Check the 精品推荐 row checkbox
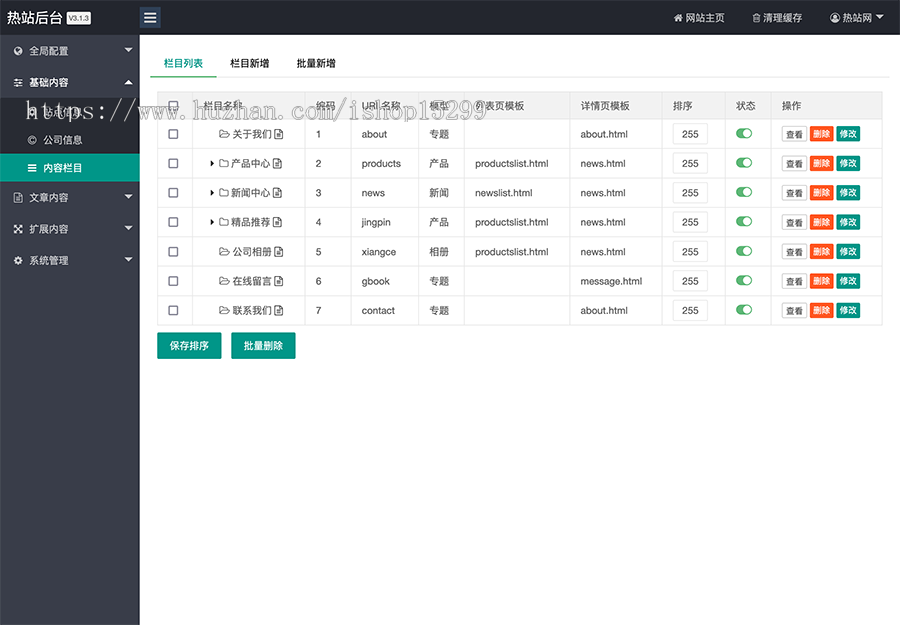900x625 pixels. (173, 222)
